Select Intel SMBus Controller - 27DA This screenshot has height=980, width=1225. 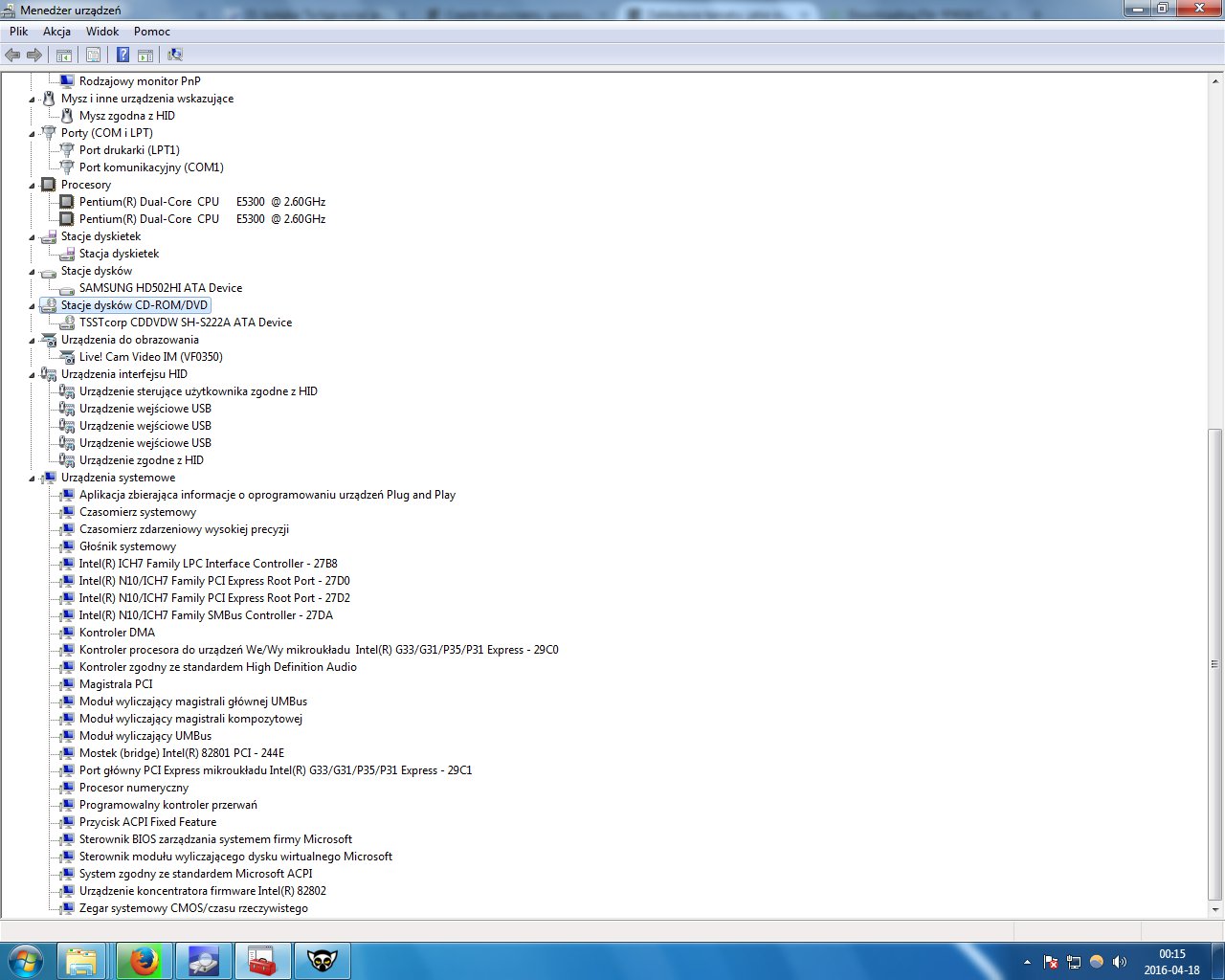pyautogui.click(x=206, y=615)
